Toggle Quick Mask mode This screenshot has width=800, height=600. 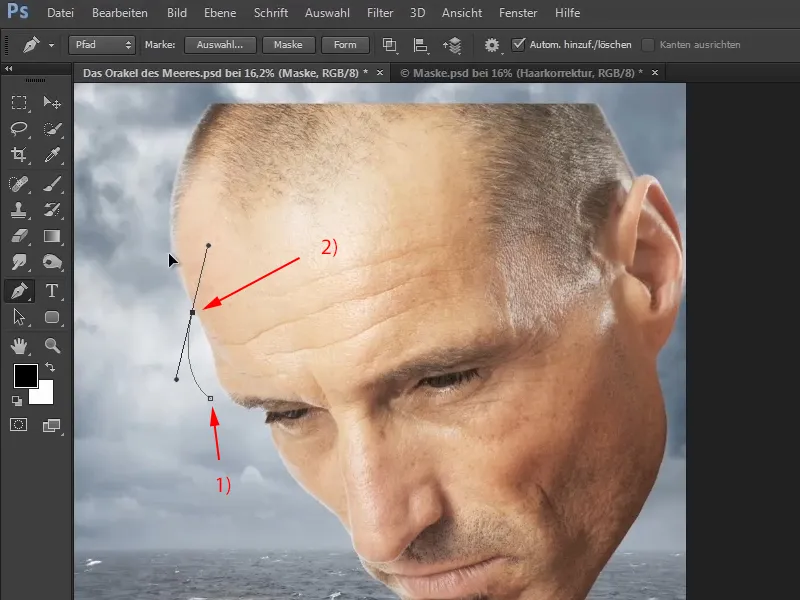click(x=19, y=424)
